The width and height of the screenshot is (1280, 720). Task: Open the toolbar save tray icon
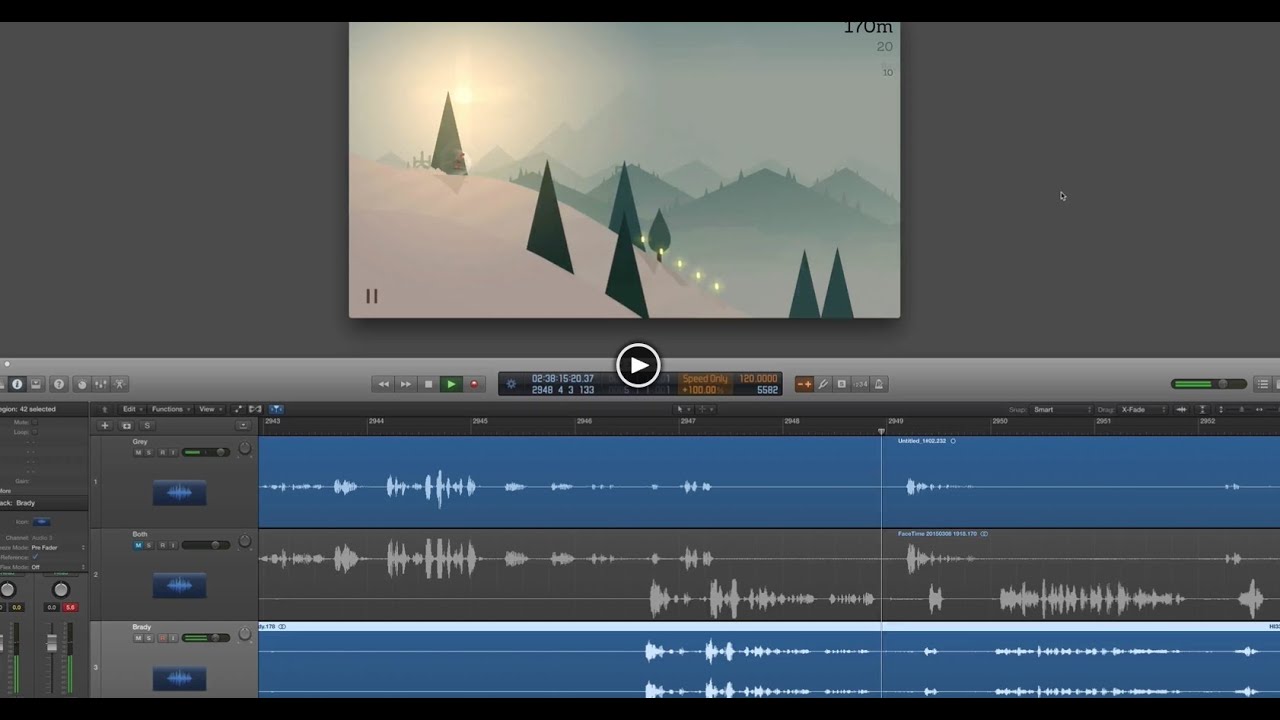tap(36, 384)
